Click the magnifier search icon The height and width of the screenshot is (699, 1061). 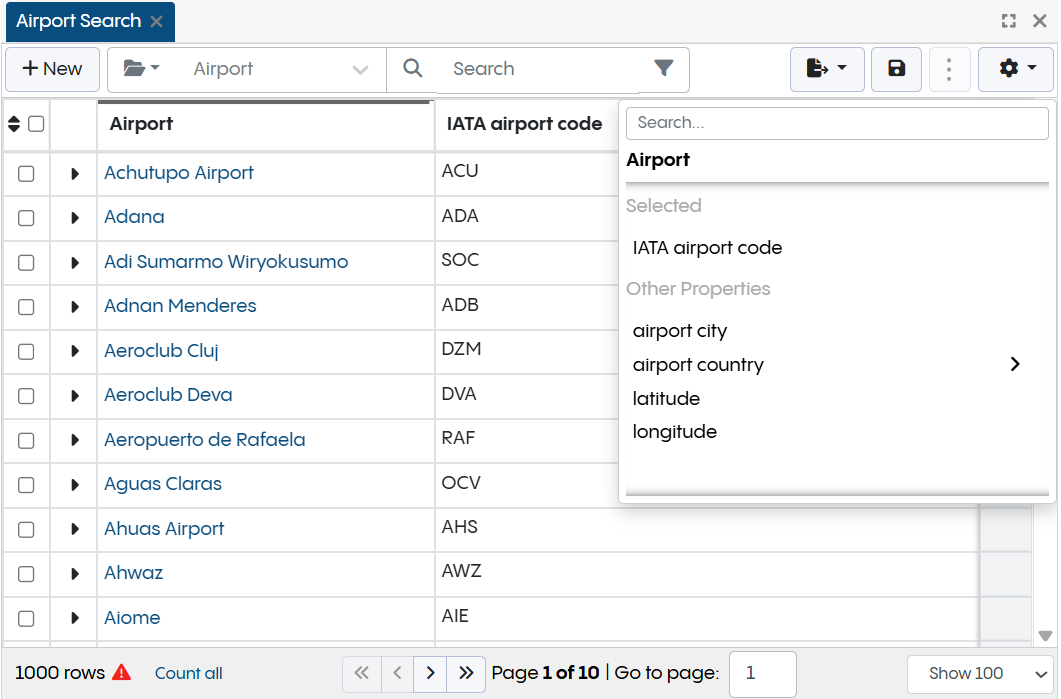[413, 69]
